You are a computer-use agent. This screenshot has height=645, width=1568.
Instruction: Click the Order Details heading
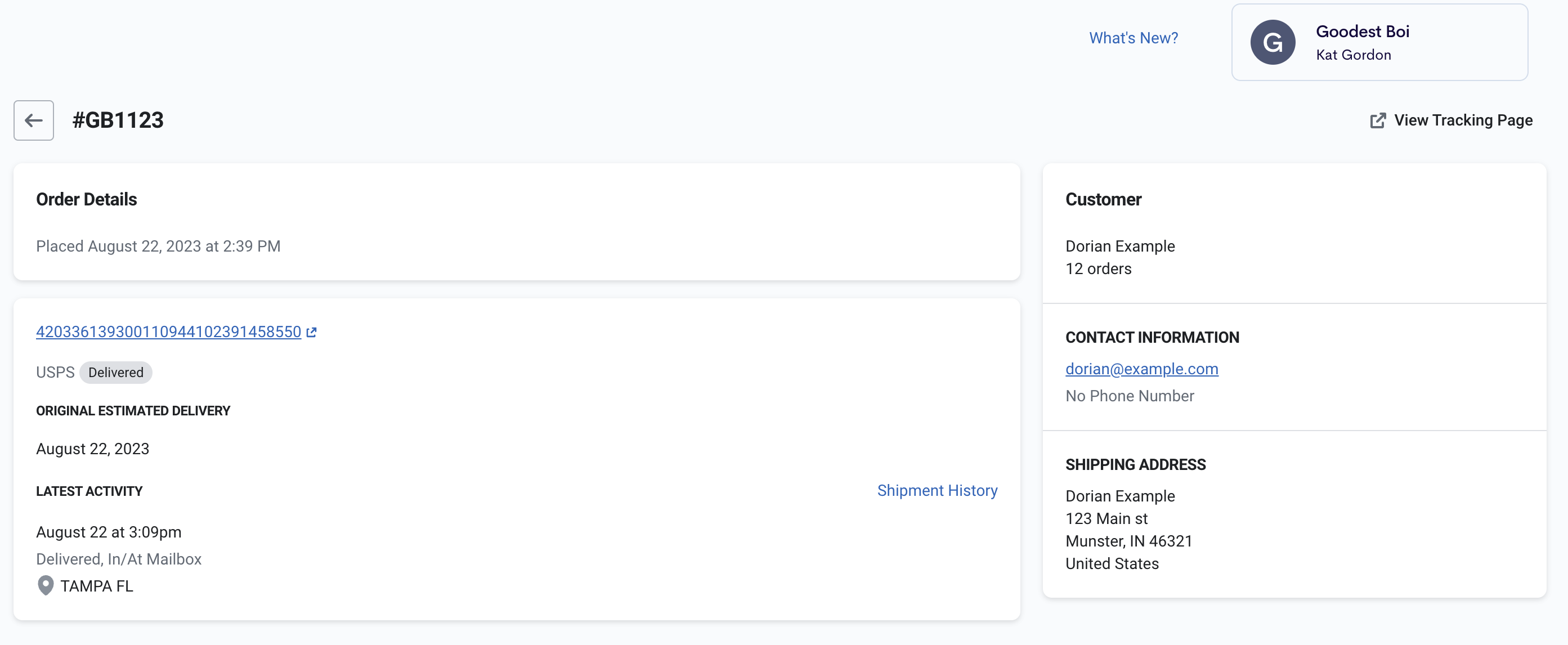point(87,199)
